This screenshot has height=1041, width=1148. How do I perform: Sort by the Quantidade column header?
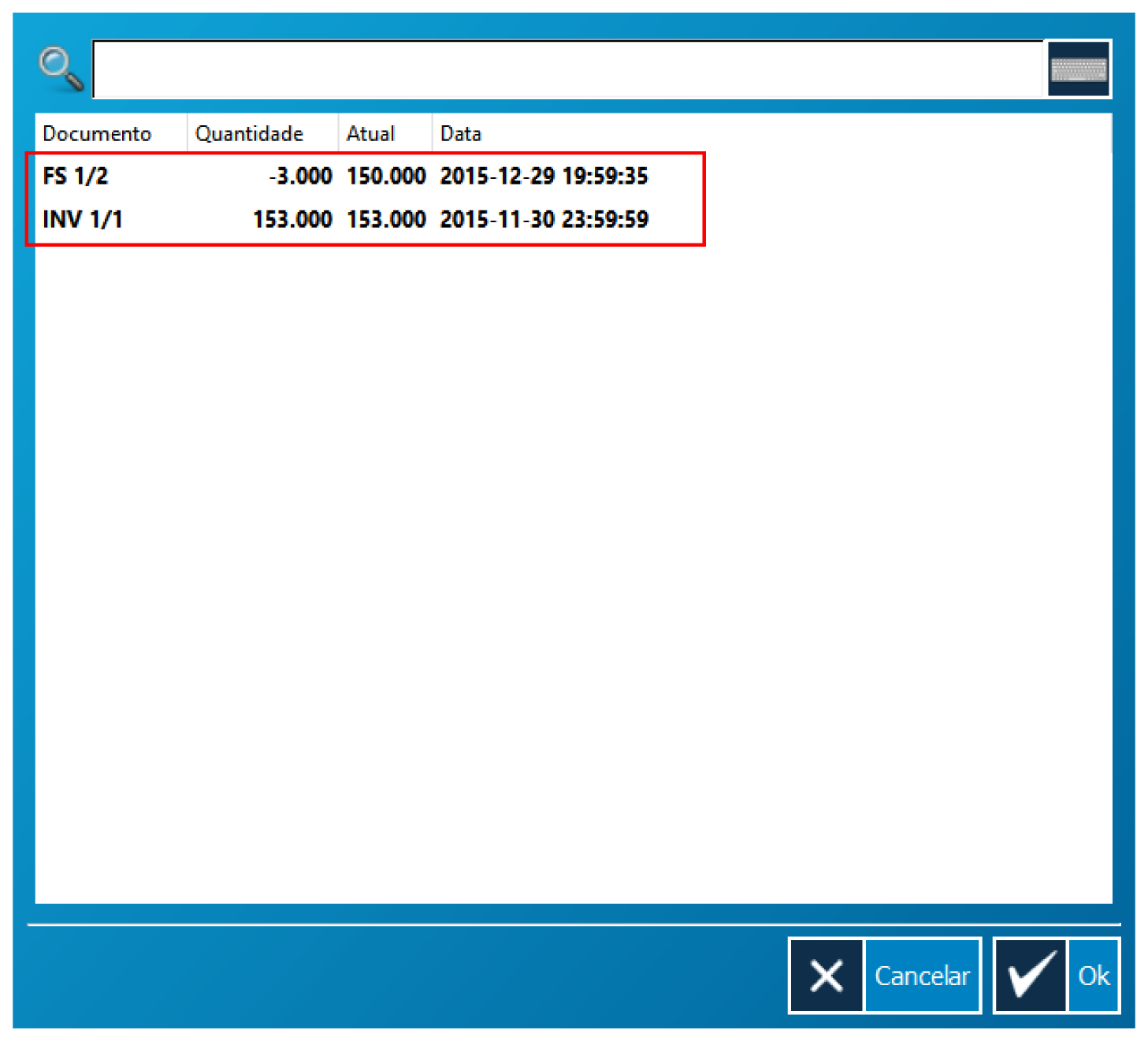tap(249, 134)
